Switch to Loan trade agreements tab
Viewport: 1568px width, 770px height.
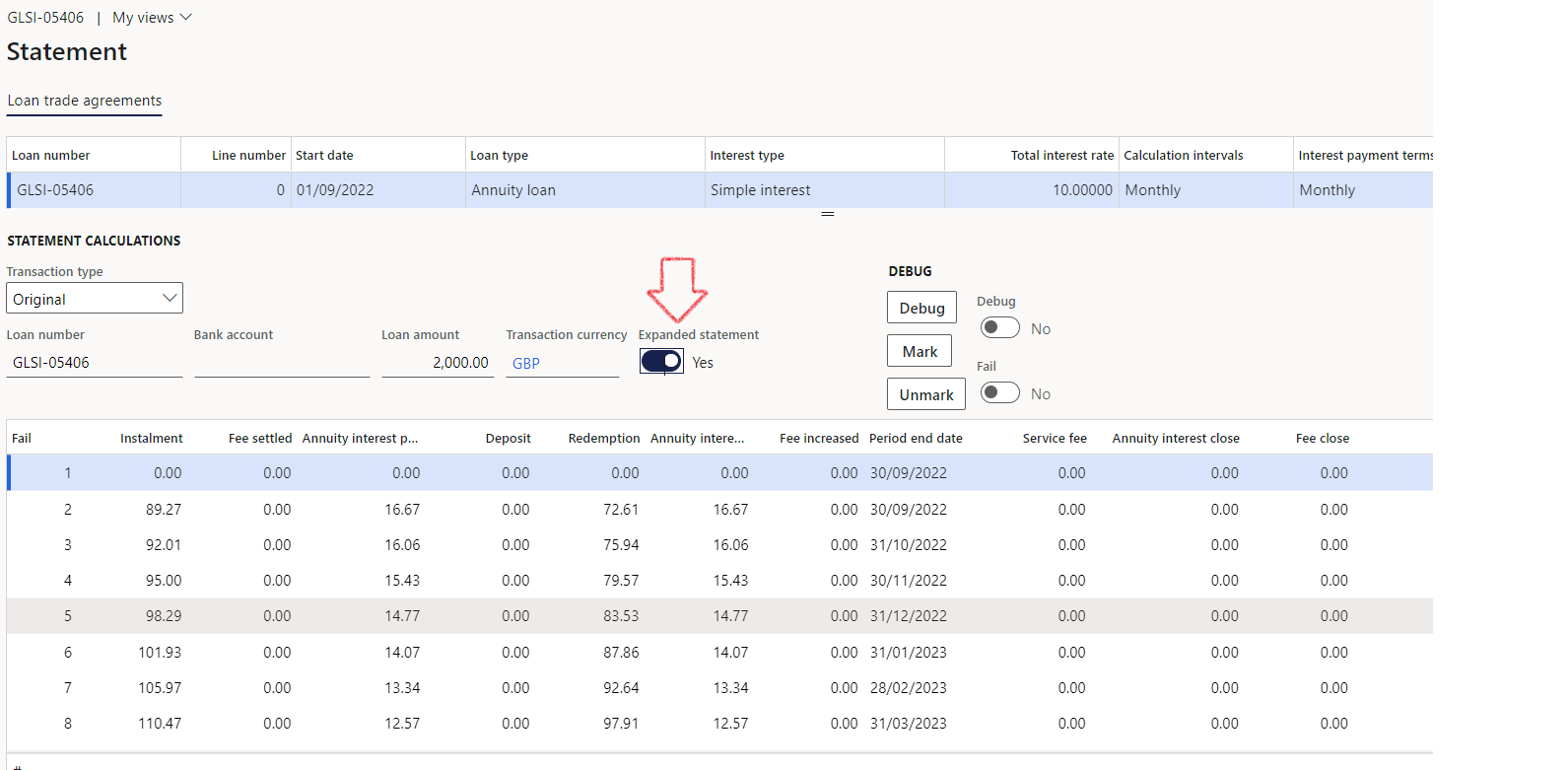pos(85,101)
